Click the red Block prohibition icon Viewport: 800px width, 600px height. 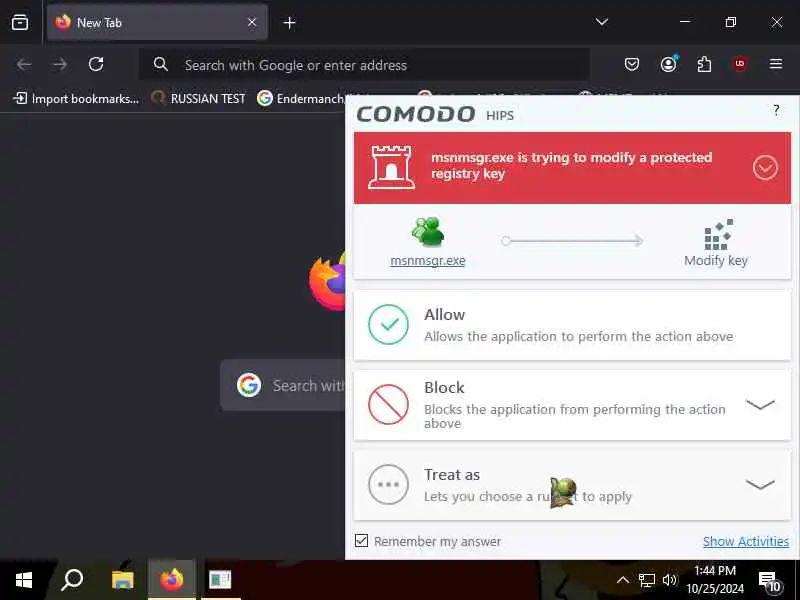coord(388,405)
